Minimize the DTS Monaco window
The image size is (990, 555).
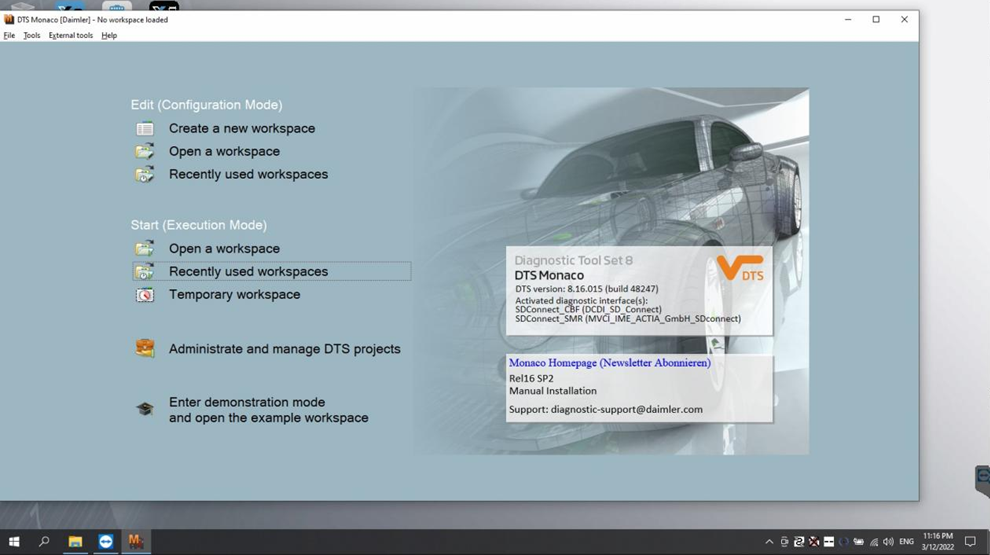point(848,20)
